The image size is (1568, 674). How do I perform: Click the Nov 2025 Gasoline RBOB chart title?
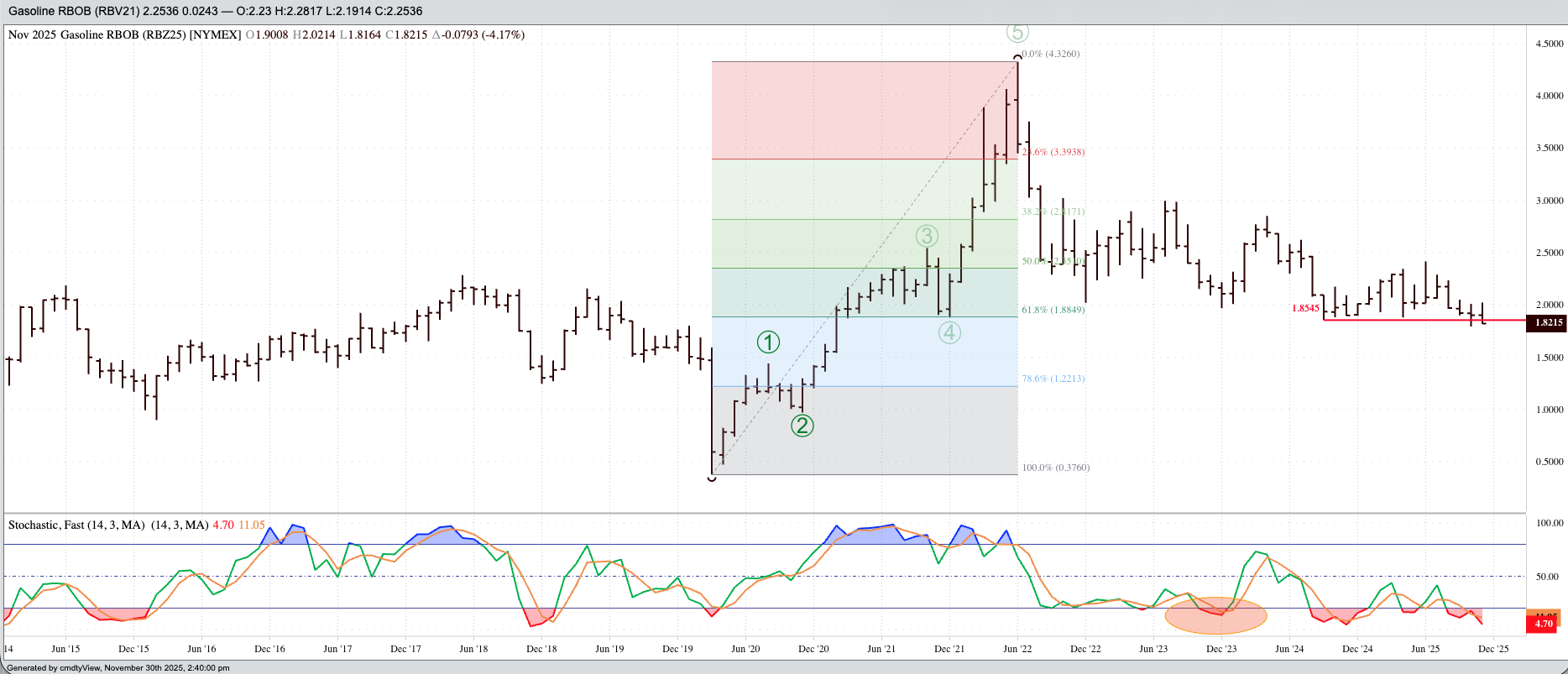click(124, 35)
